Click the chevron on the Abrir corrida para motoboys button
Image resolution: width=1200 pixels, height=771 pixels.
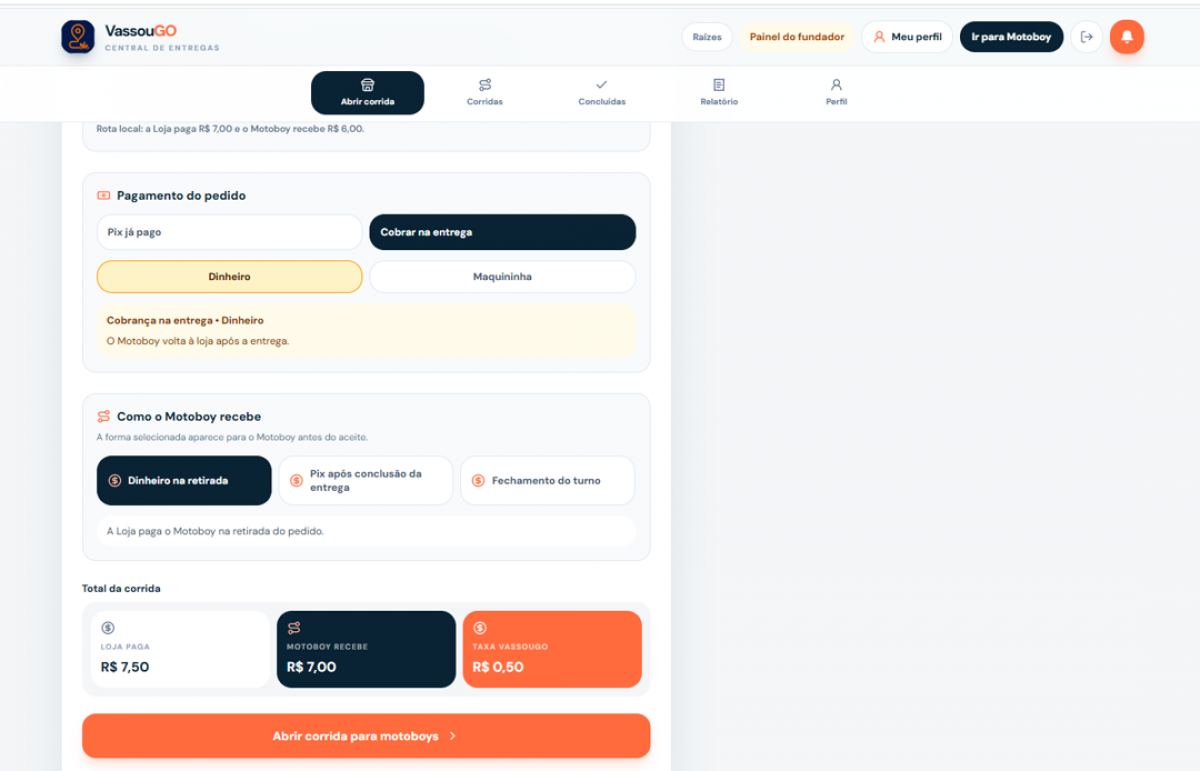pos(453,736)
